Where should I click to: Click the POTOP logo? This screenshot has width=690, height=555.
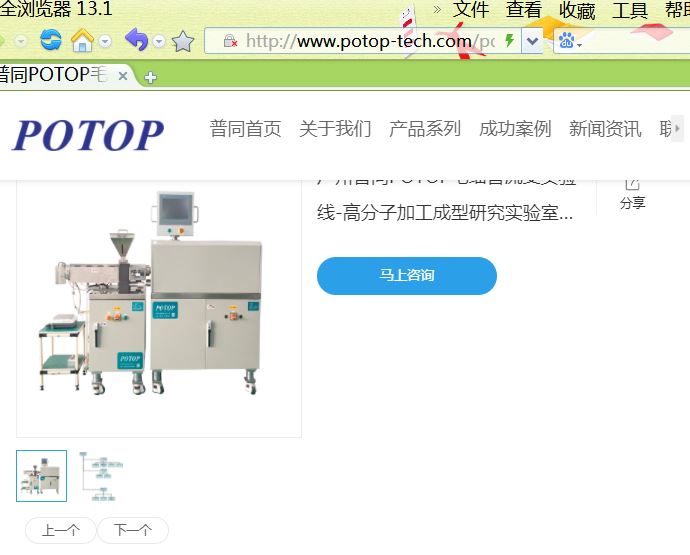[x=88, y=135]
